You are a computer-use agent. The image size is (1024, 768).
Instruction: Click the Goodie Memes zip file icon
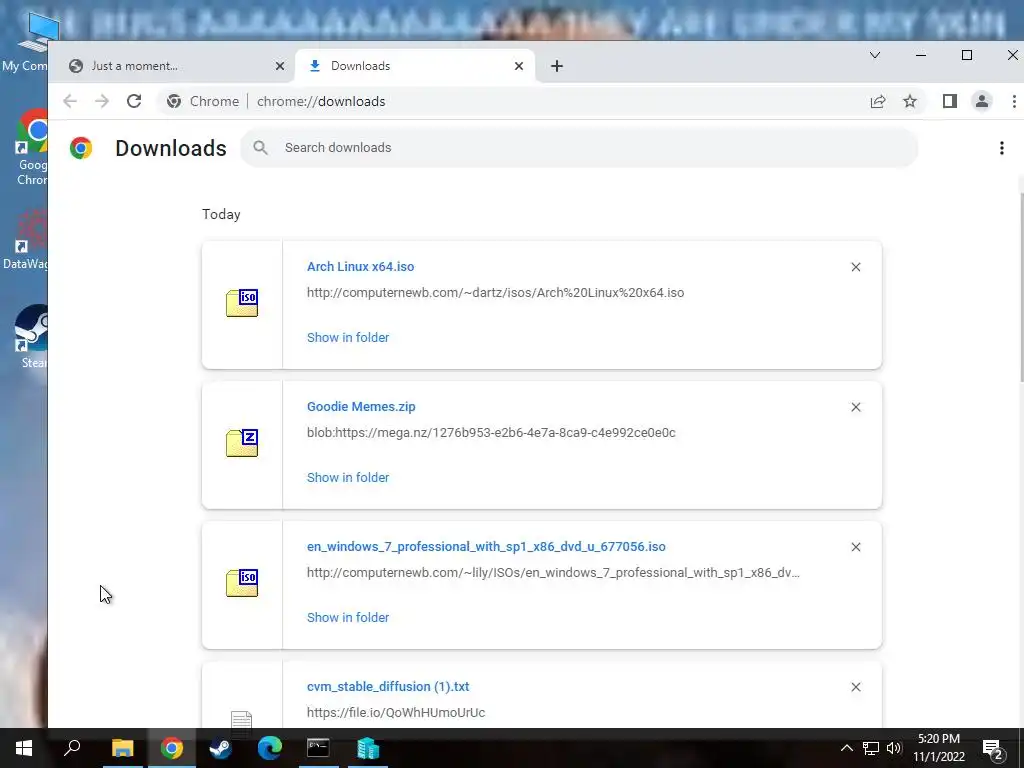[x=242, y=443]
